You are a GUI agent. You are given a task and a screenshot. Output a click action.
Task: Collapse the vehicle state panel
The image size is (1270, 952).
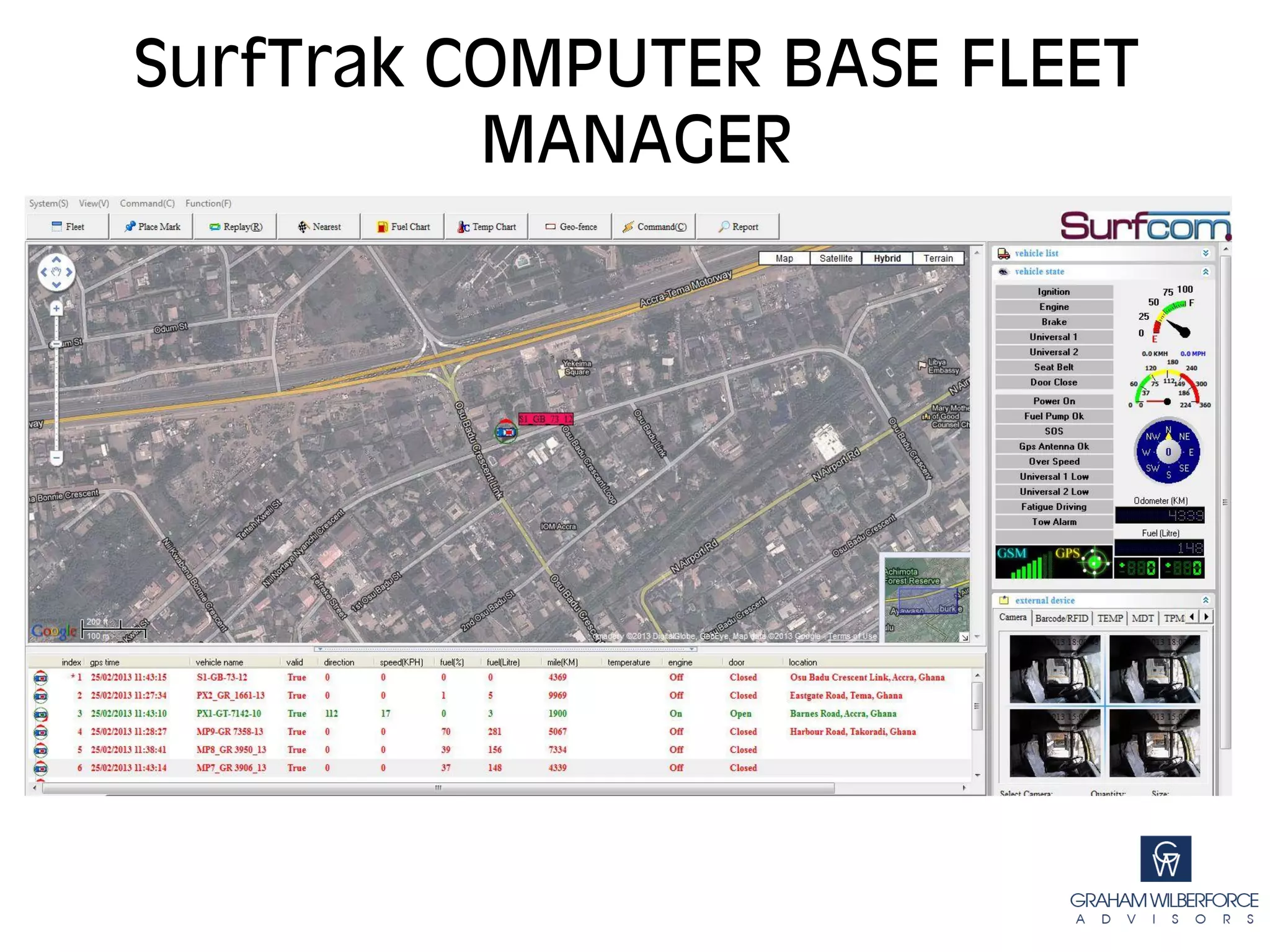(1206, 271)
